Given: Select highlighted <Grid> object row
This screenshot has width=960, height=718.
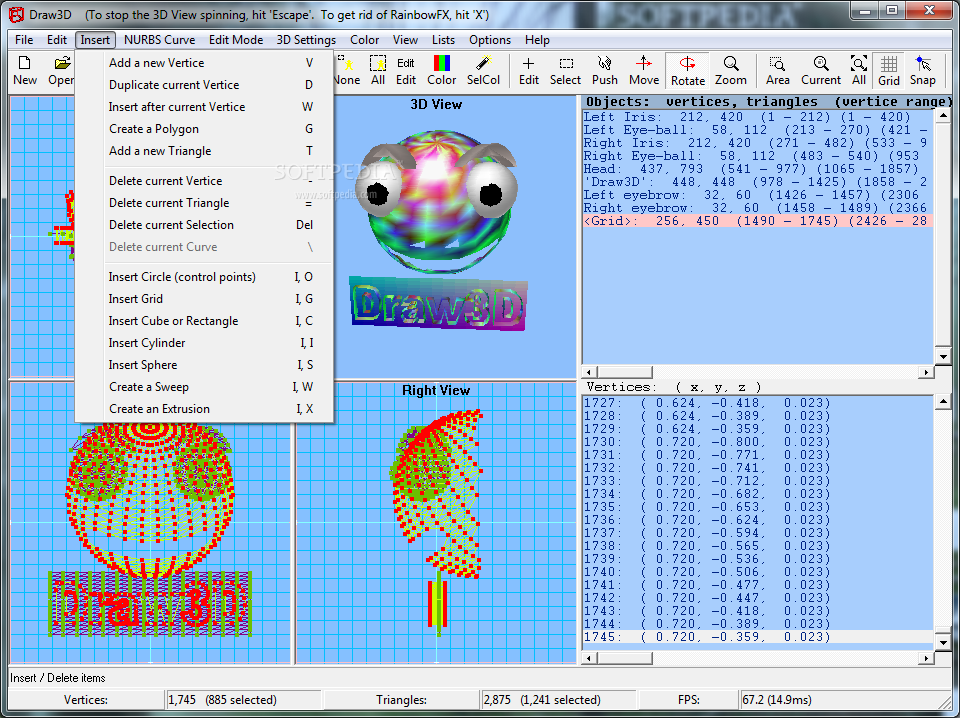Looking at the screenshot, I should pyautogui.click(x=758, y=221).
